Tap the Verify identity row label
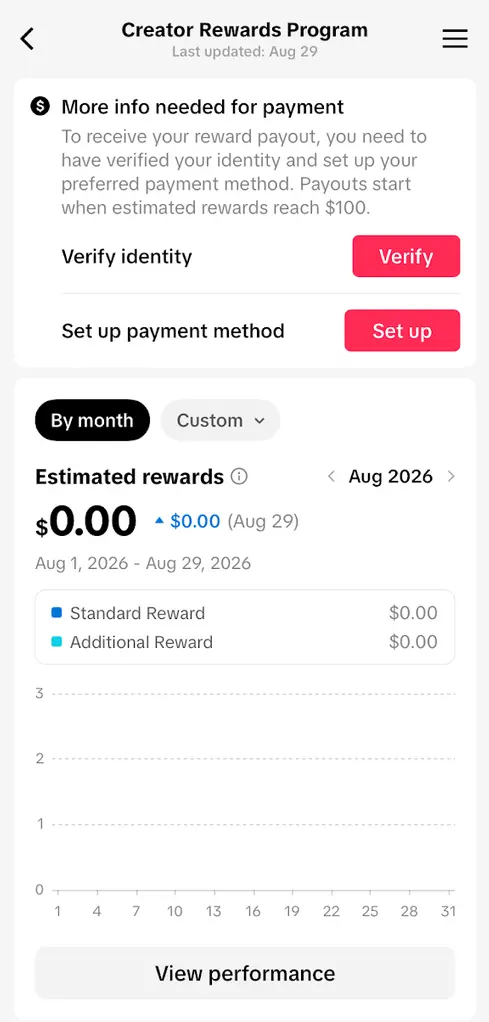 tap(126, 256)
